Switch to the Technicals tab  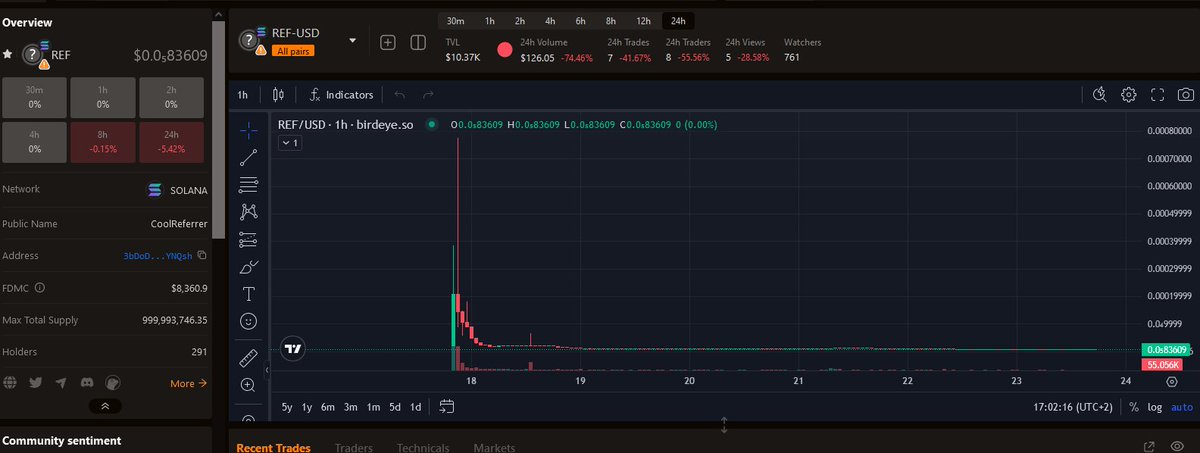point(423,448)
